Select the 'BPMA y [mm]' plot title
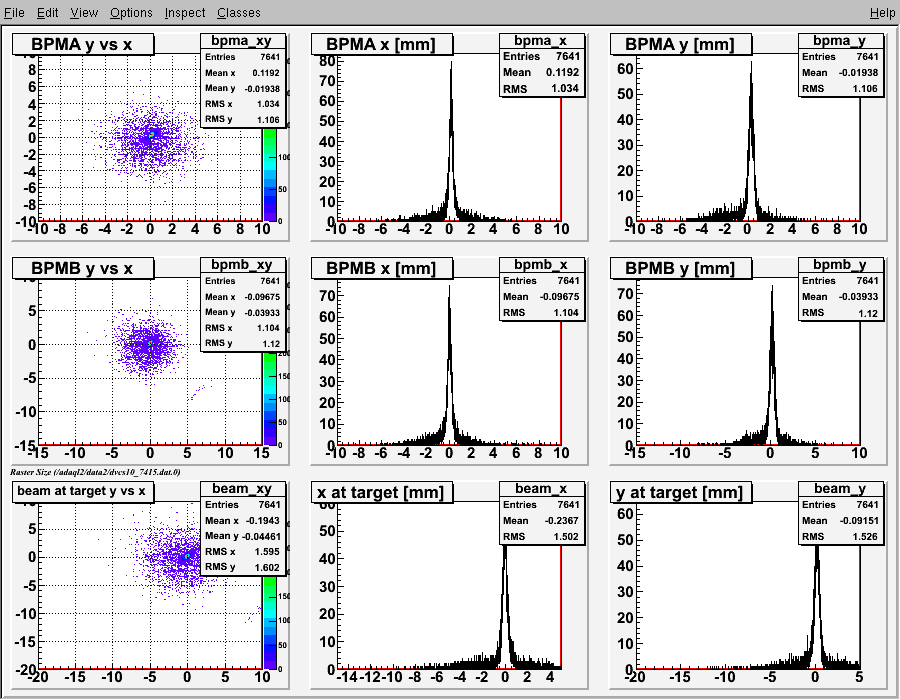This screenshot has width=900, height=700. (x=681, y=44)
